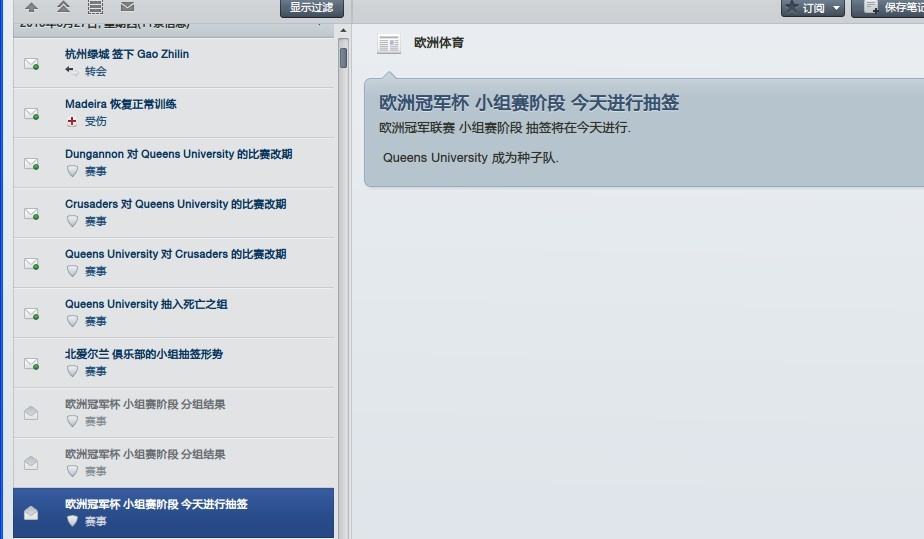Open Queens University 对 Crusaders 比赛改期 message
Image resolution: width=924 pixels, height=539 pixels.
[x=175, y=254]
